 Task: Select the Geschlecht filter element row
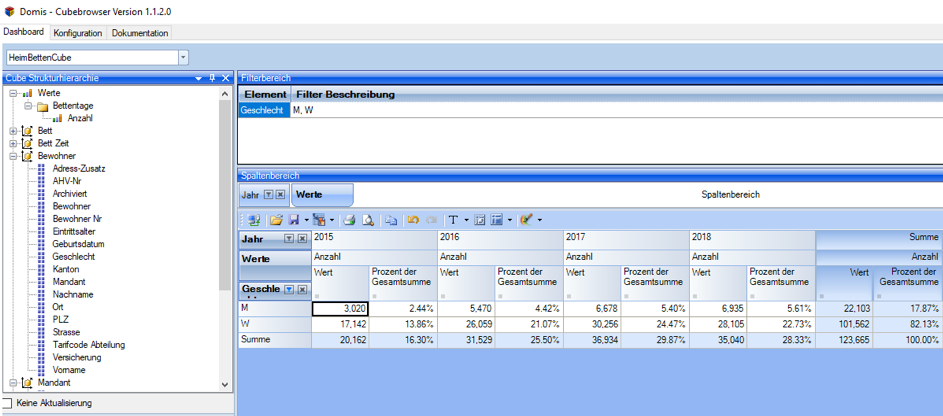pos(263,111)
